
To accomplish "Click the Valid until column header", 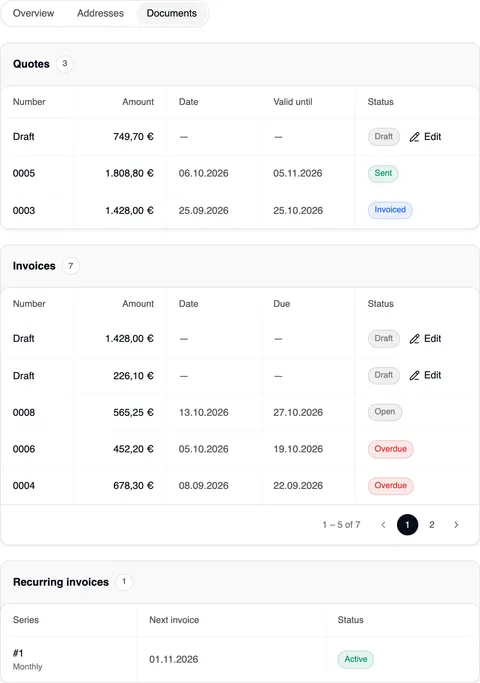I will tap(293, 102).
